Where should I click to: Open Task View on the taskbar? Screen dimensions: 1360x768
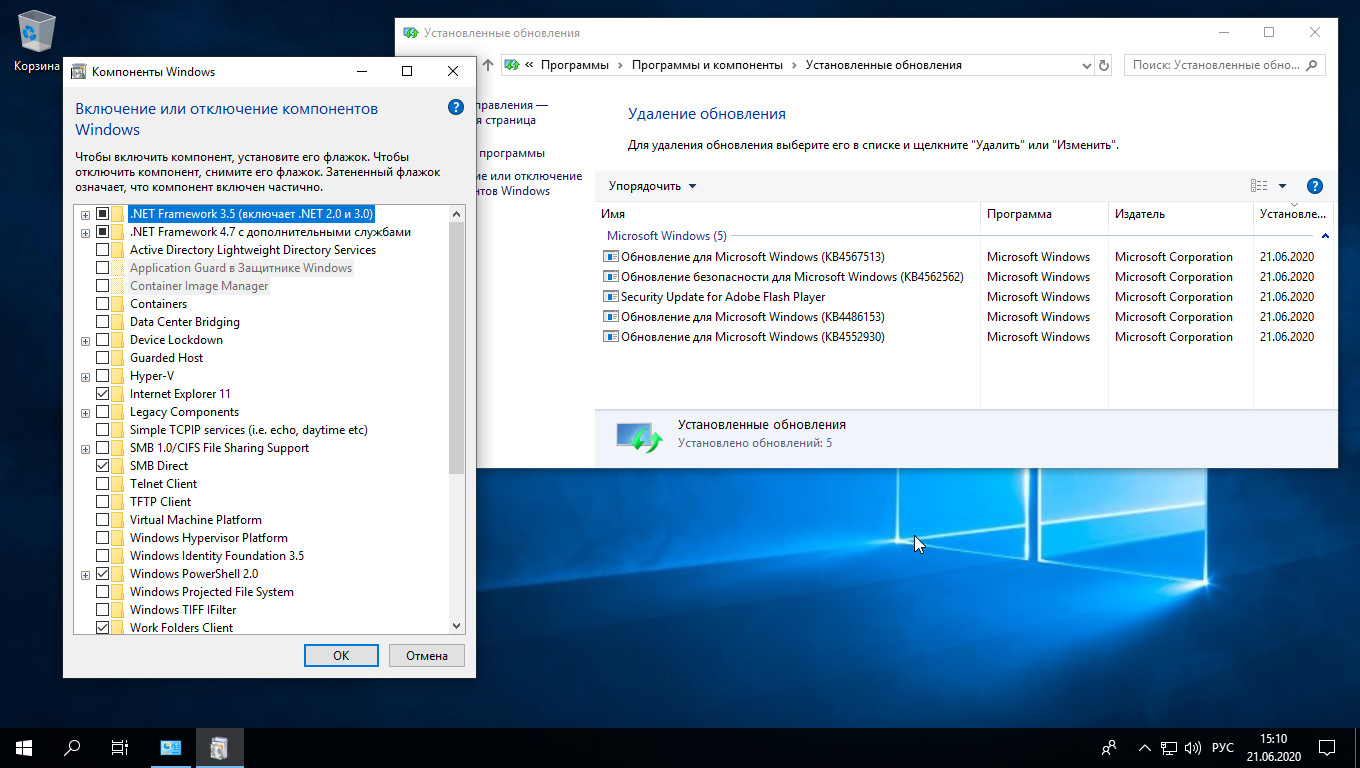pos(120,747)
